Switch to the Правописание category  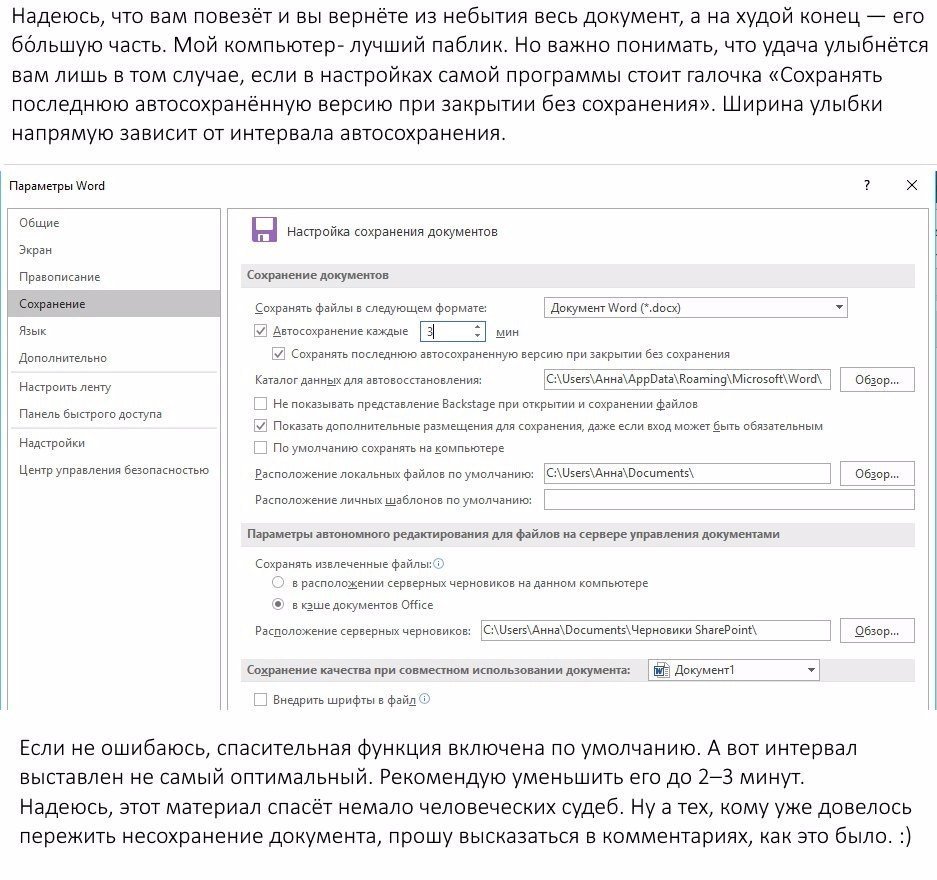(60, 277)
